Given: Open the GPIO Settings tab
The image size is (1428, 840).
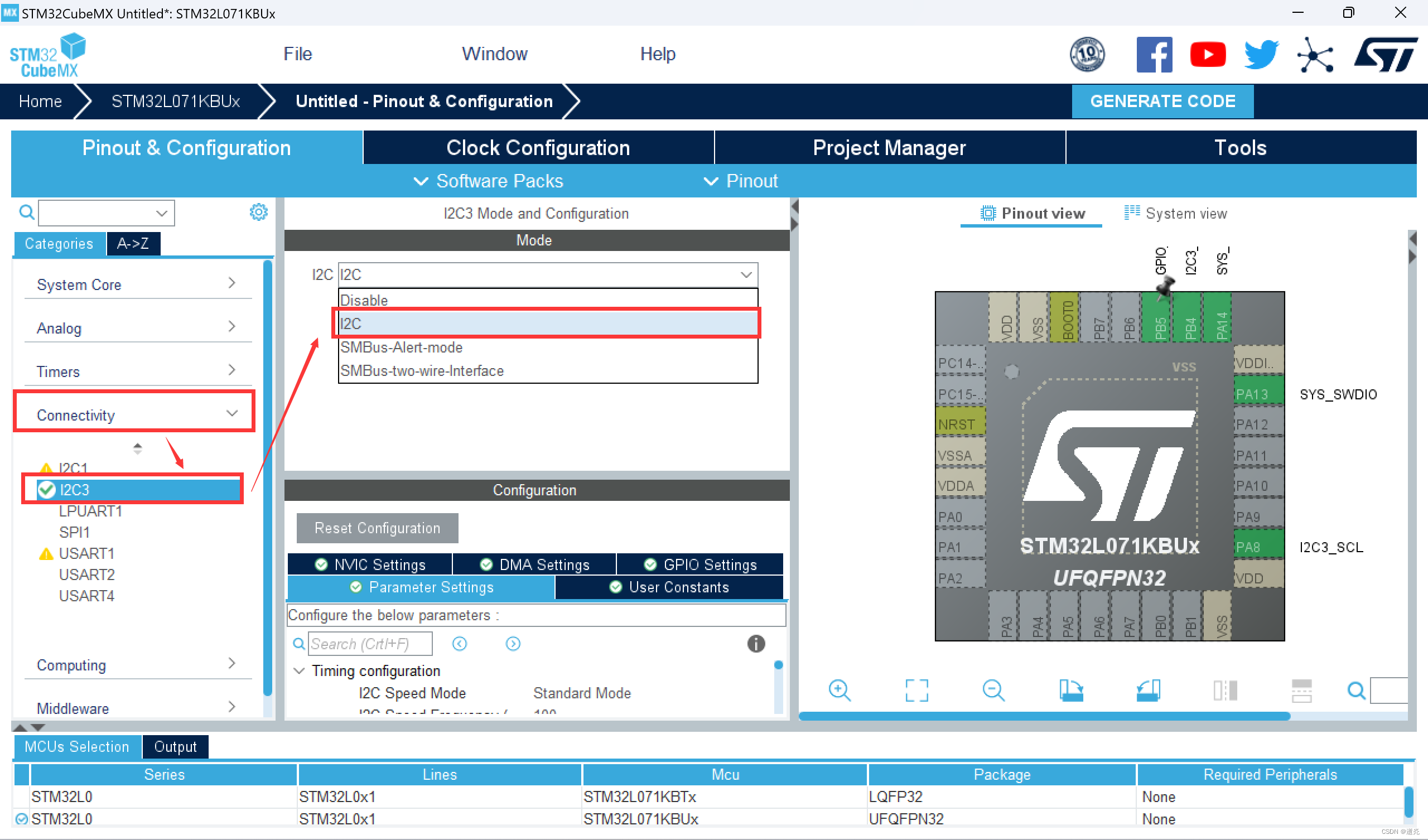Looking at the screenshot, I should (x=700, y=564).
